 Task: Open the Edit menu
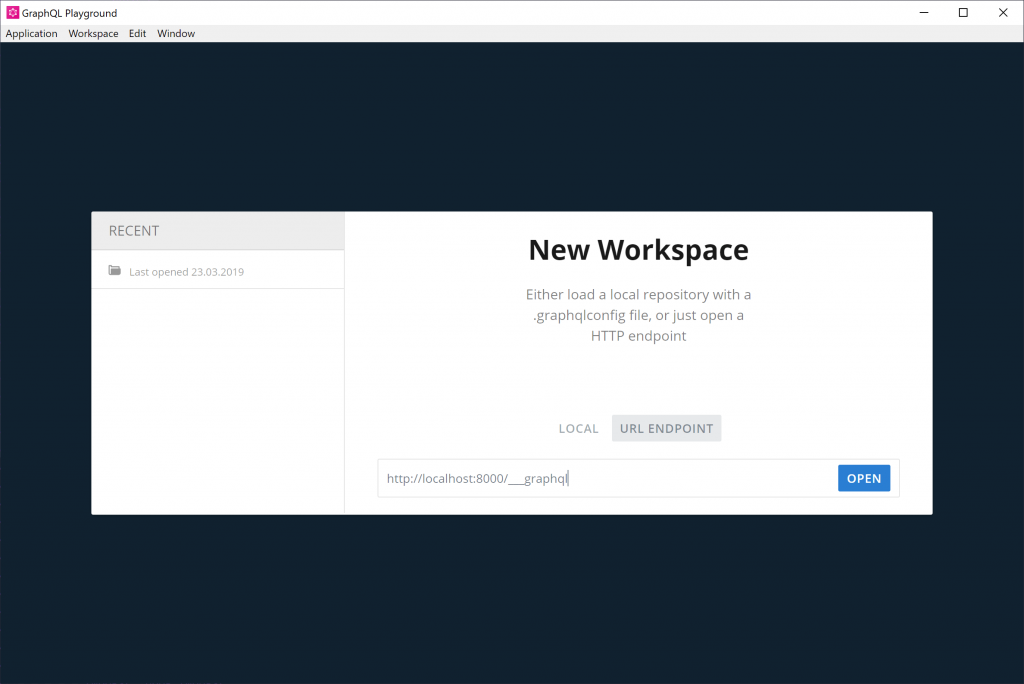(x=137, y=34)
